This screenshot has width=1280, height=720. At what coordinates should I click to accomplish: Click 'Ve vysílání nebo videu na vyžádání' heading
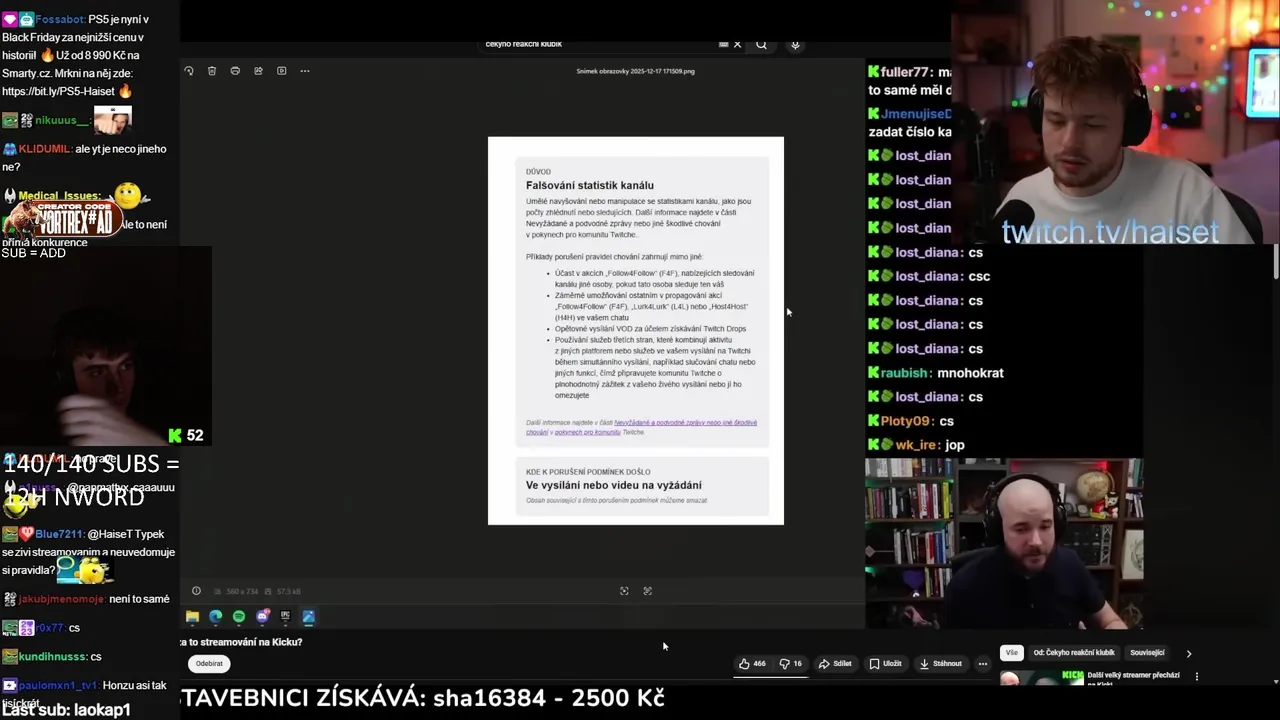pyautogui.click(x=613, y=485)
